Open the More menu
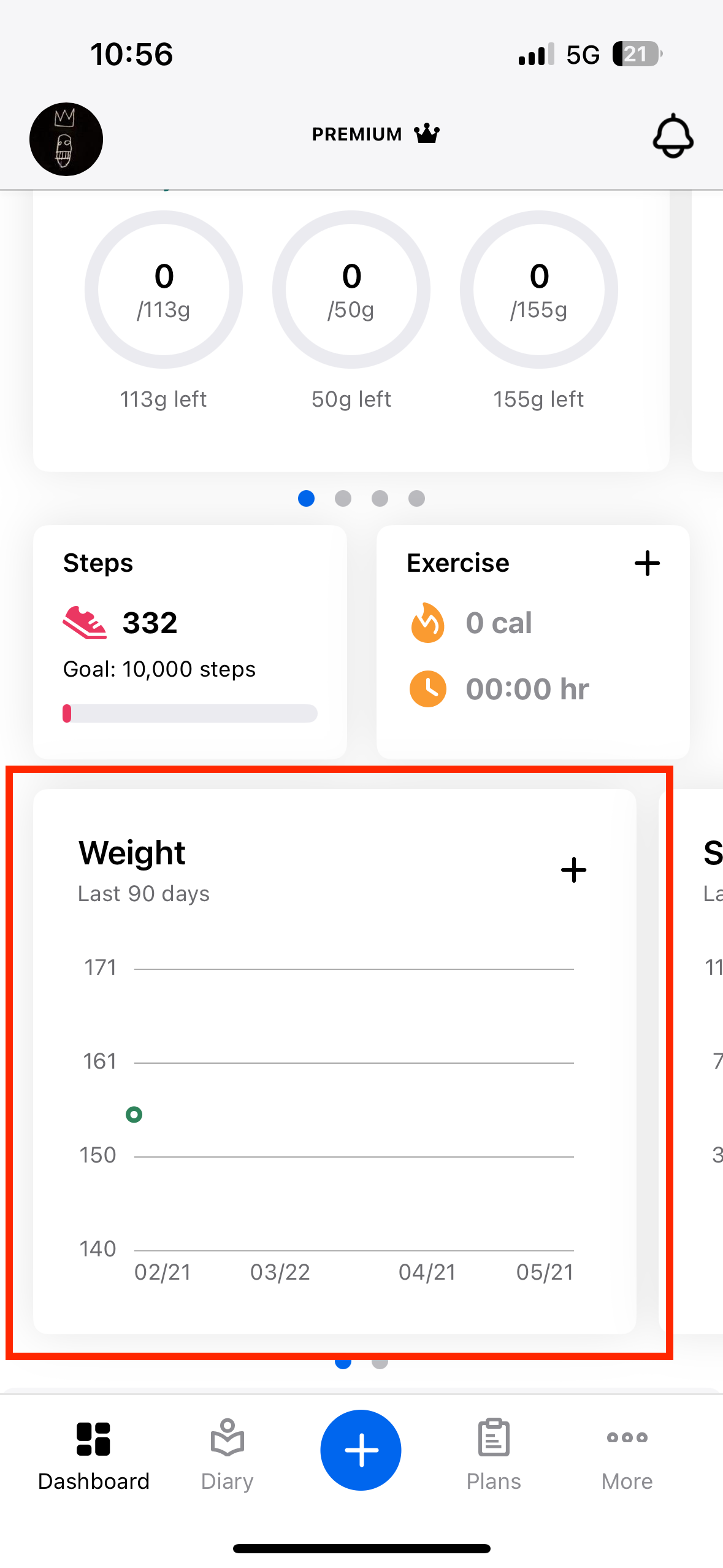723x1568 pixels. coord(627,1455)
